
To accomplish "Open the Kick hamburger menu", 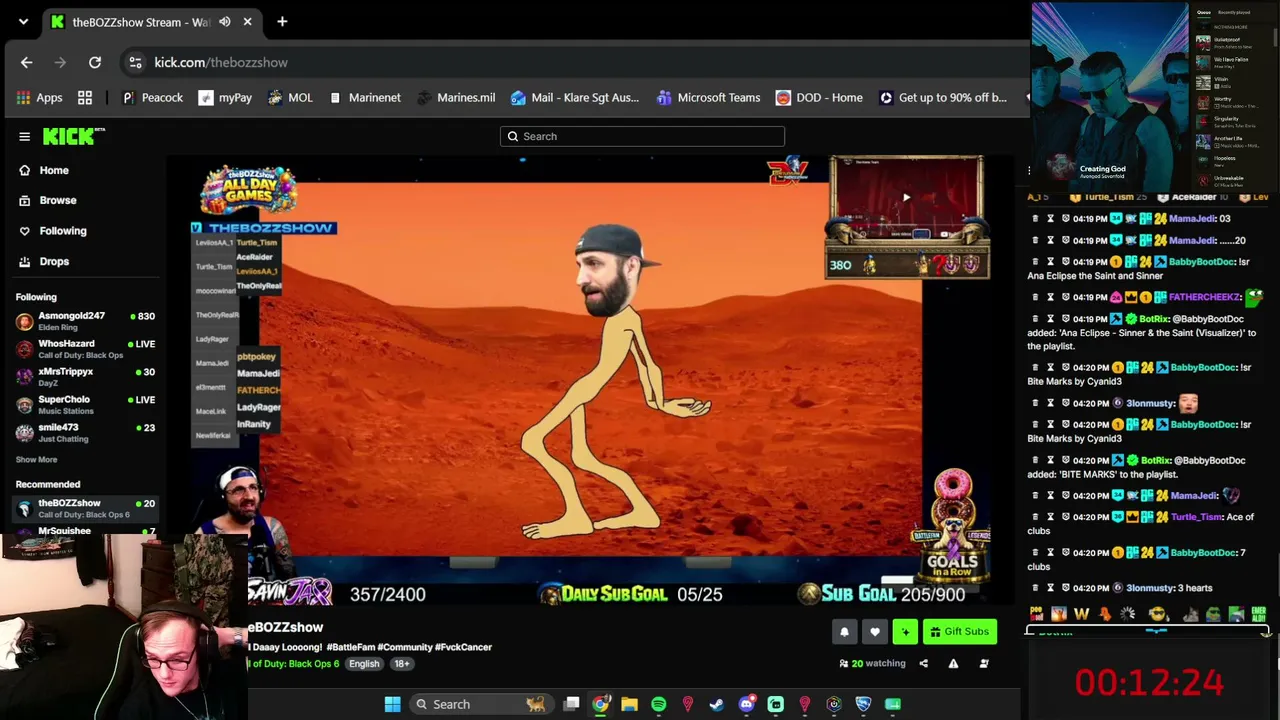I will coord(24,136).
